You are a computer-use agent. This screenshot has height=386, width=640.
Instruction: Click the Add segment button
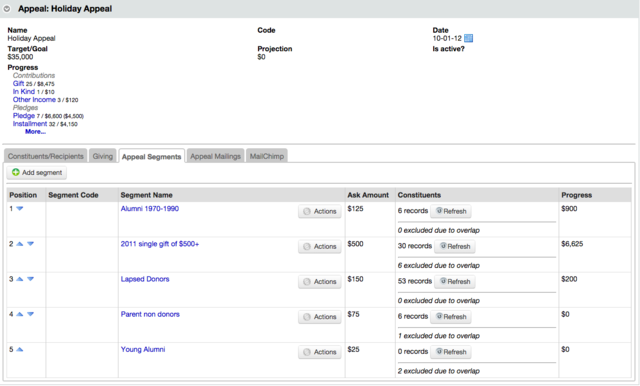(x=37, y=173)
